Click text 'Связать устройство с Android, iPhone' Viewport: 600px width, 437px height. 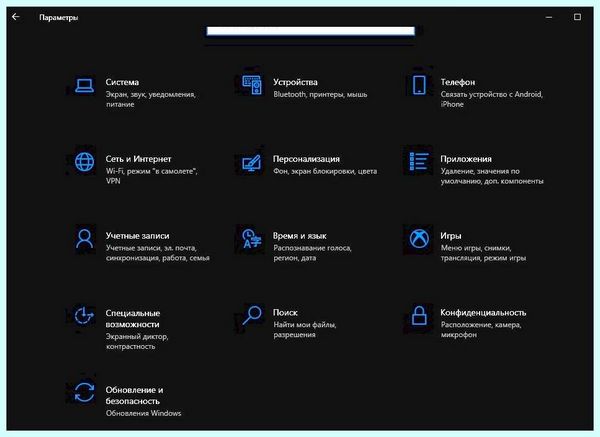click(x=491, y=99)
